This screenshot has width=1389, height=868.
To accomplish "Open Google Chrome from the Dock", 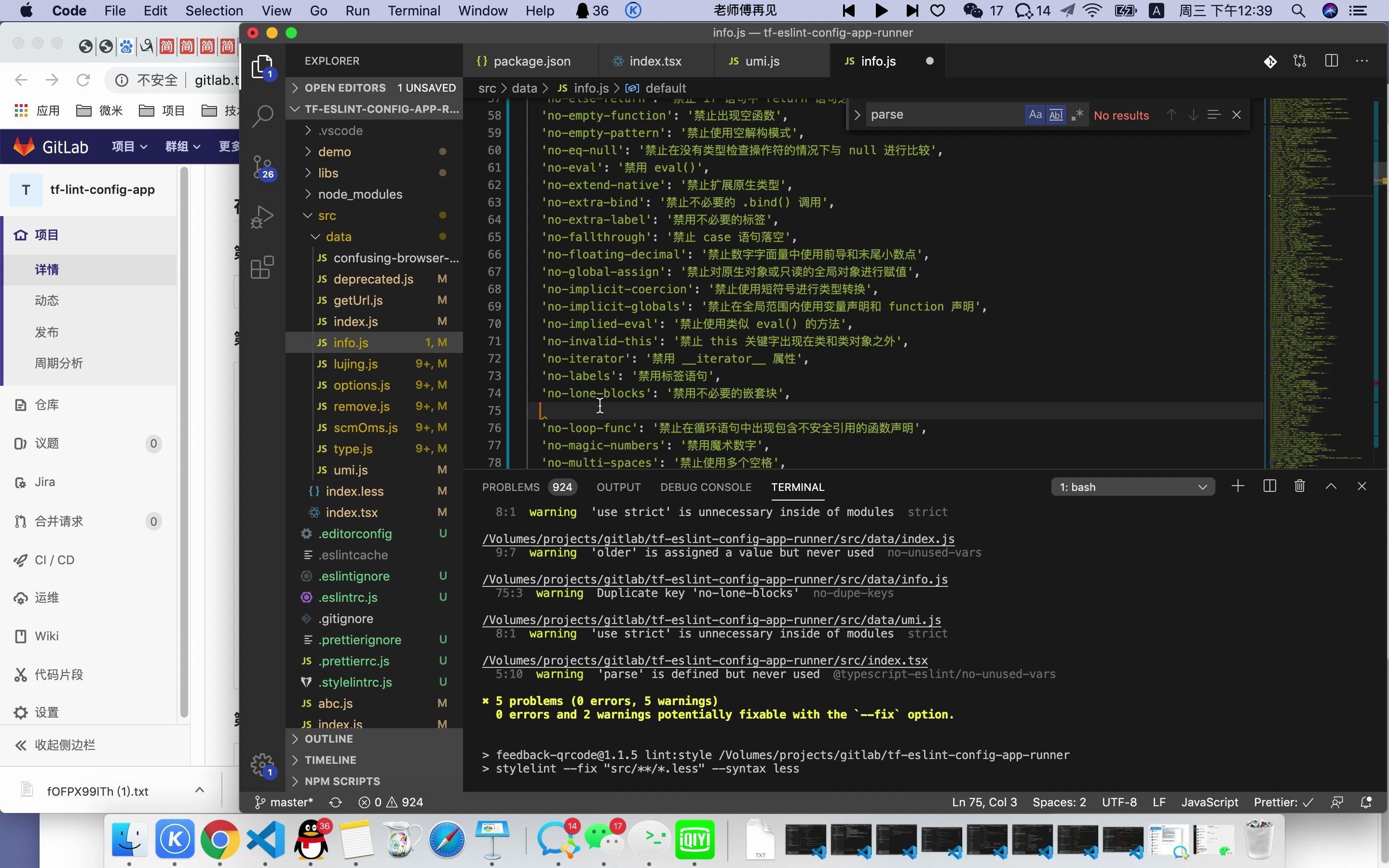I will 220,840.
